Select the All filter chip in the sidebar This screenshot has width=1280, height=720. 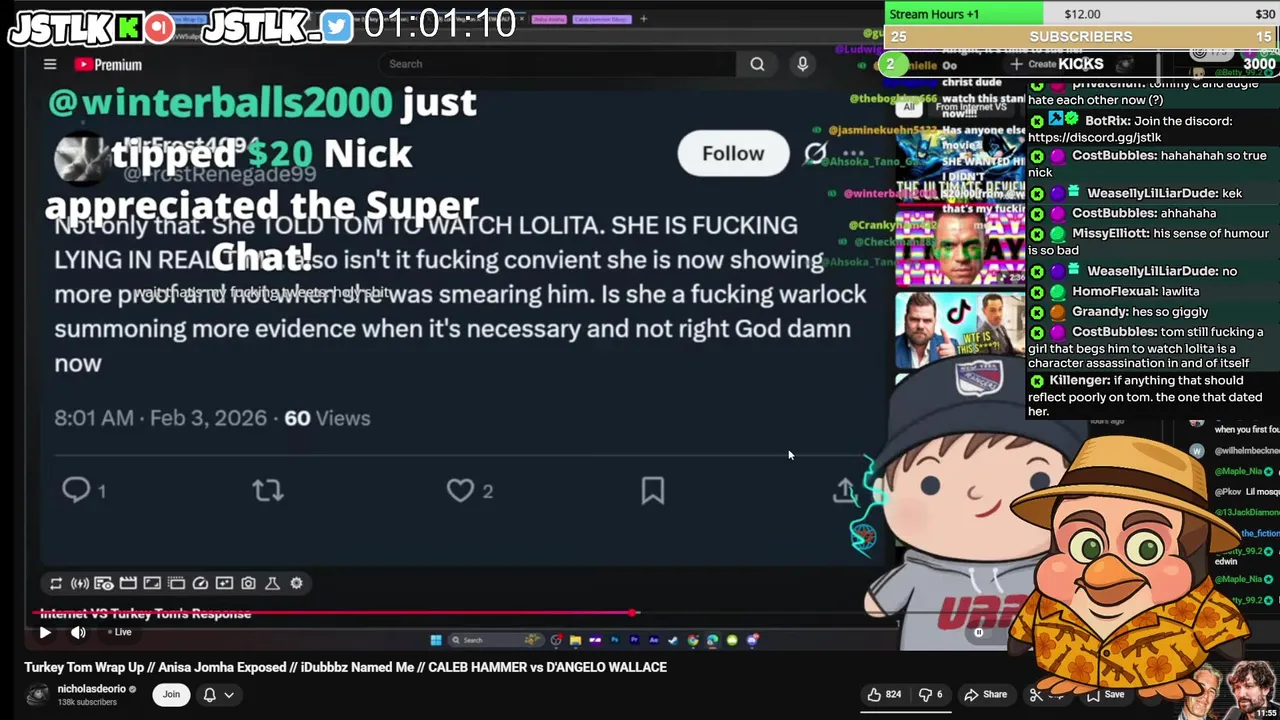(x=909, y=106)
